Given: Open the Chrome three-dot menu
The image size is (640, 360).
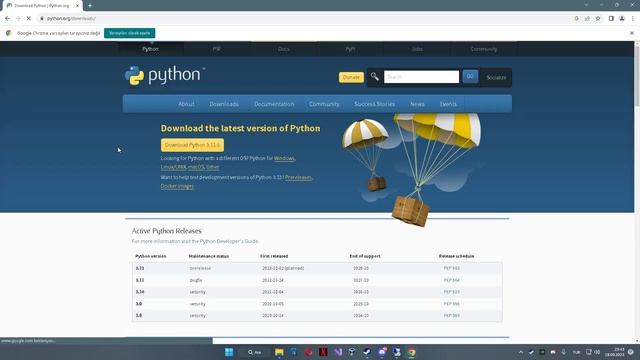Looking at the screenshot, I should pyautogui.click(x=633, y=18).
